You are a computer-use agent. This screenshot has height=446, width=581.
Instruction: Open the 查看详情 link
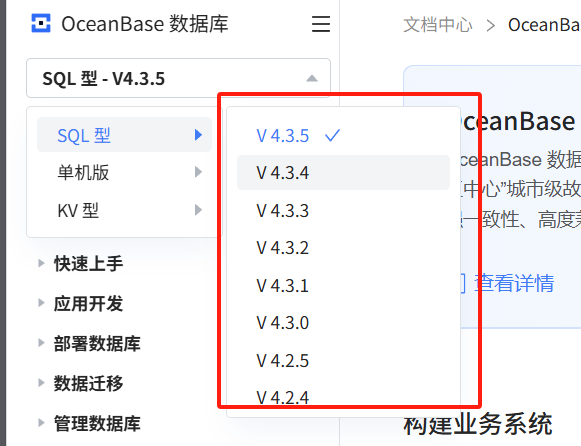coord(514,283)
